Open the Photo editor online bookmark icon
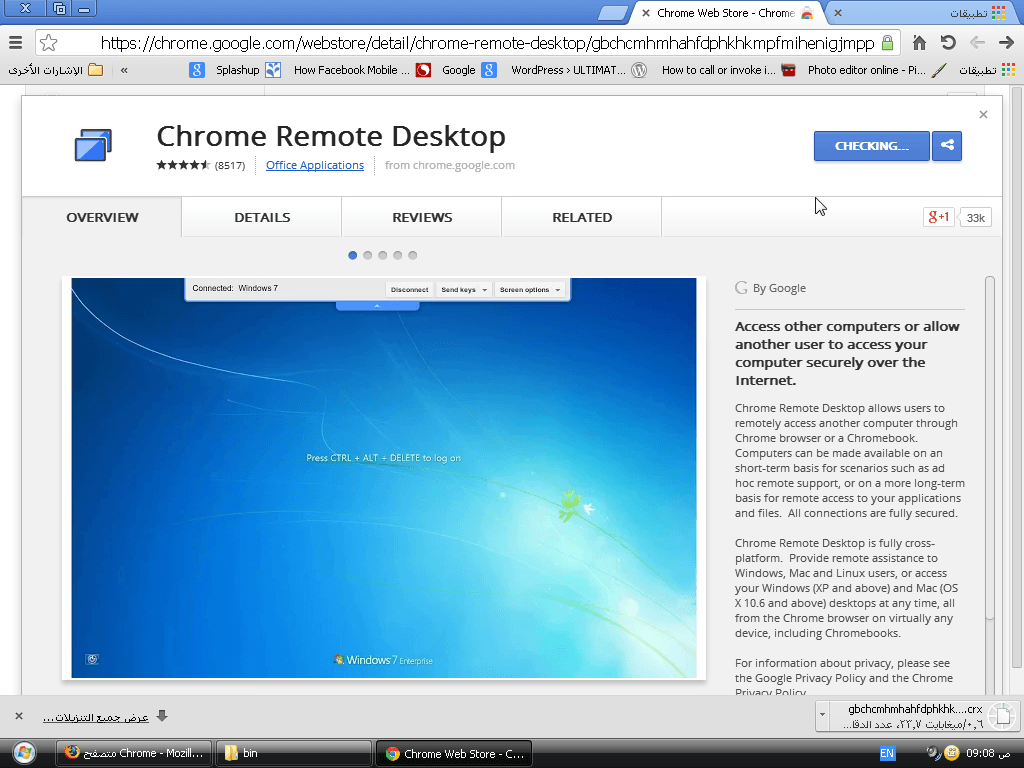The image size is (1024, 768). [939, 70]
